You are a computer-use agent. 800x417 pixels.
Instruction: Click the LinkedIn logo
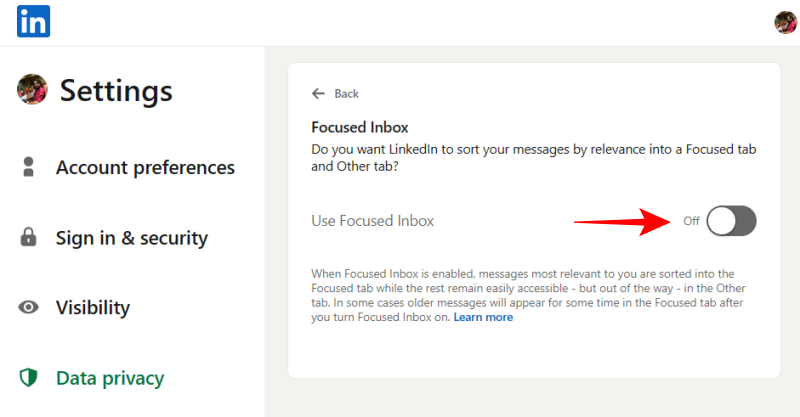point(33,21)
